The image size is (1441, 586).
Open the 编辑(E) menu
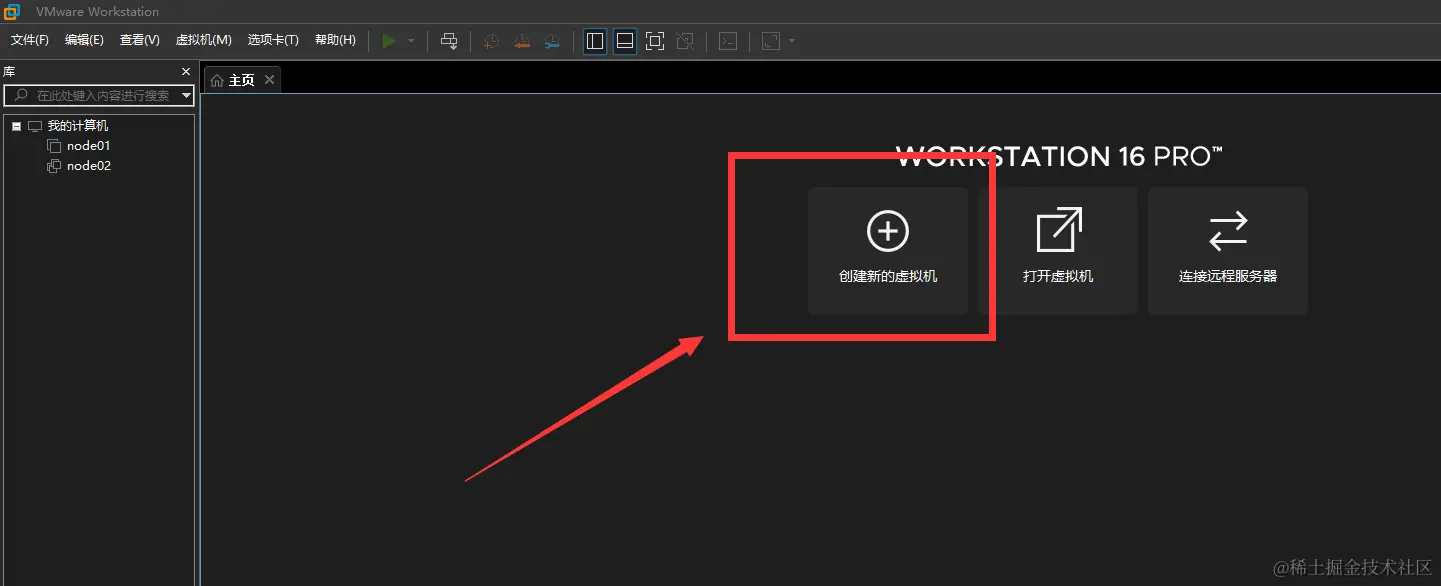[84, 40]
